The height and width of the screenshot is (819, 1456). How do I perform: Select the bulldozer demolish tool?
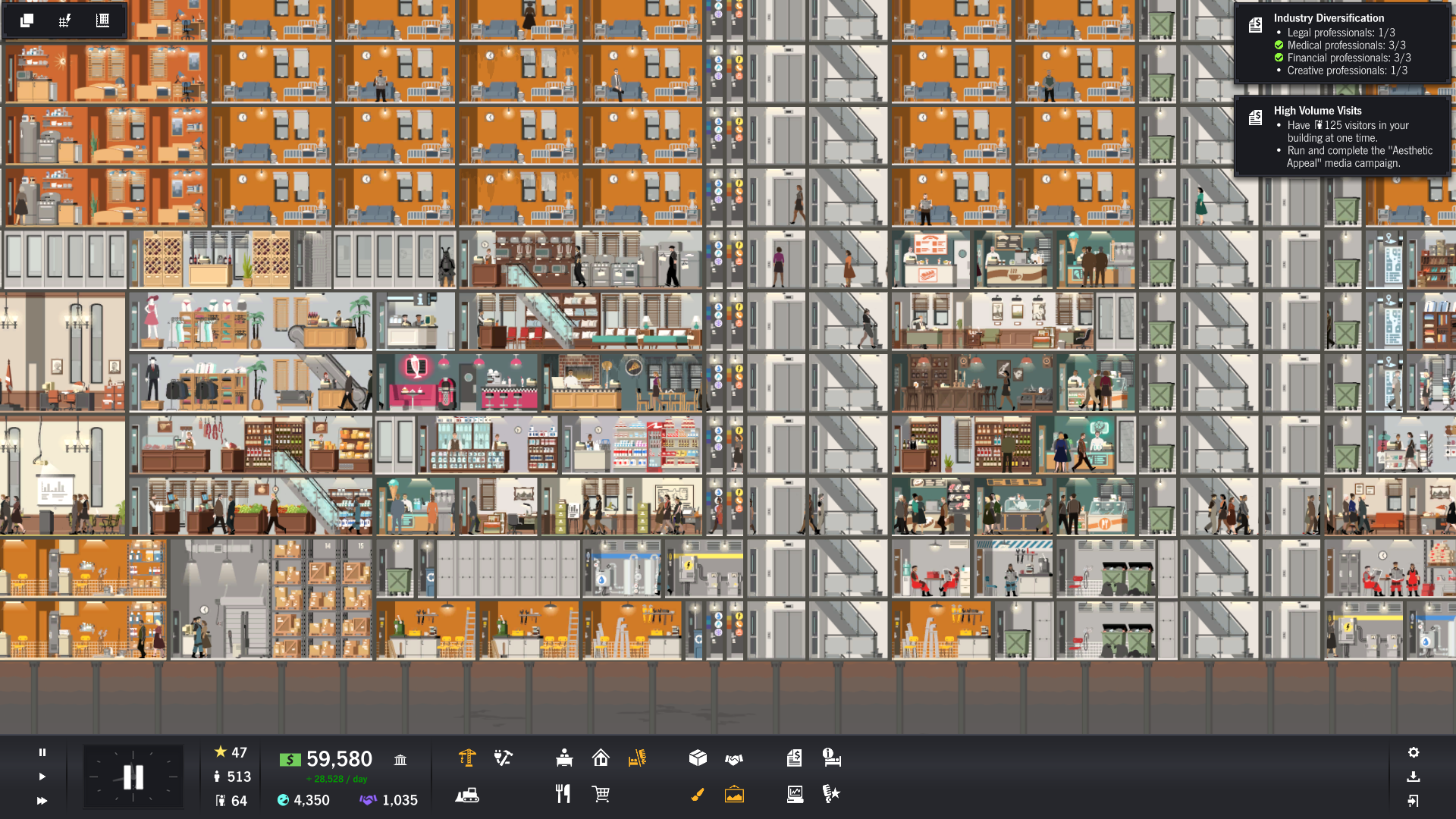coord(467,795)
